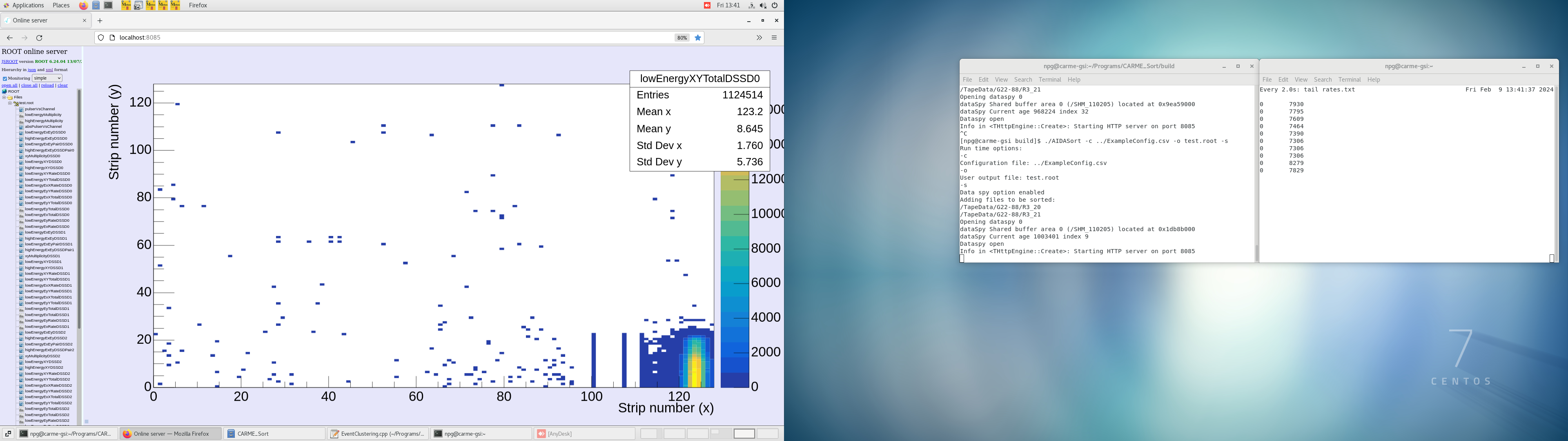
Task: Bookmark this page with the star icon
Action: pos(698,38)
